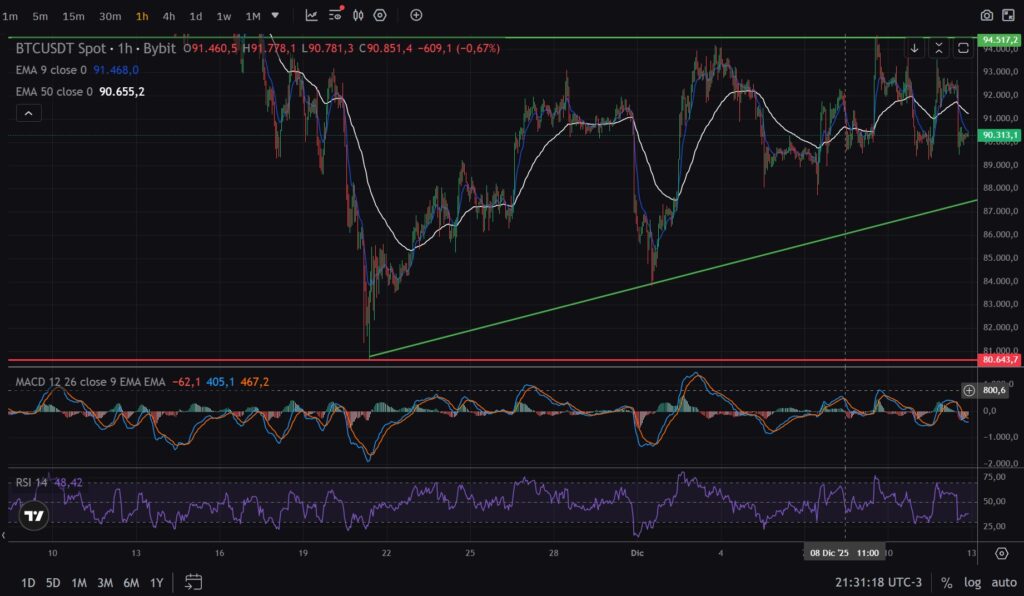
Task: Take a snapshot with the camera icon
Action: pyautogui.click(x=986, y=16)
